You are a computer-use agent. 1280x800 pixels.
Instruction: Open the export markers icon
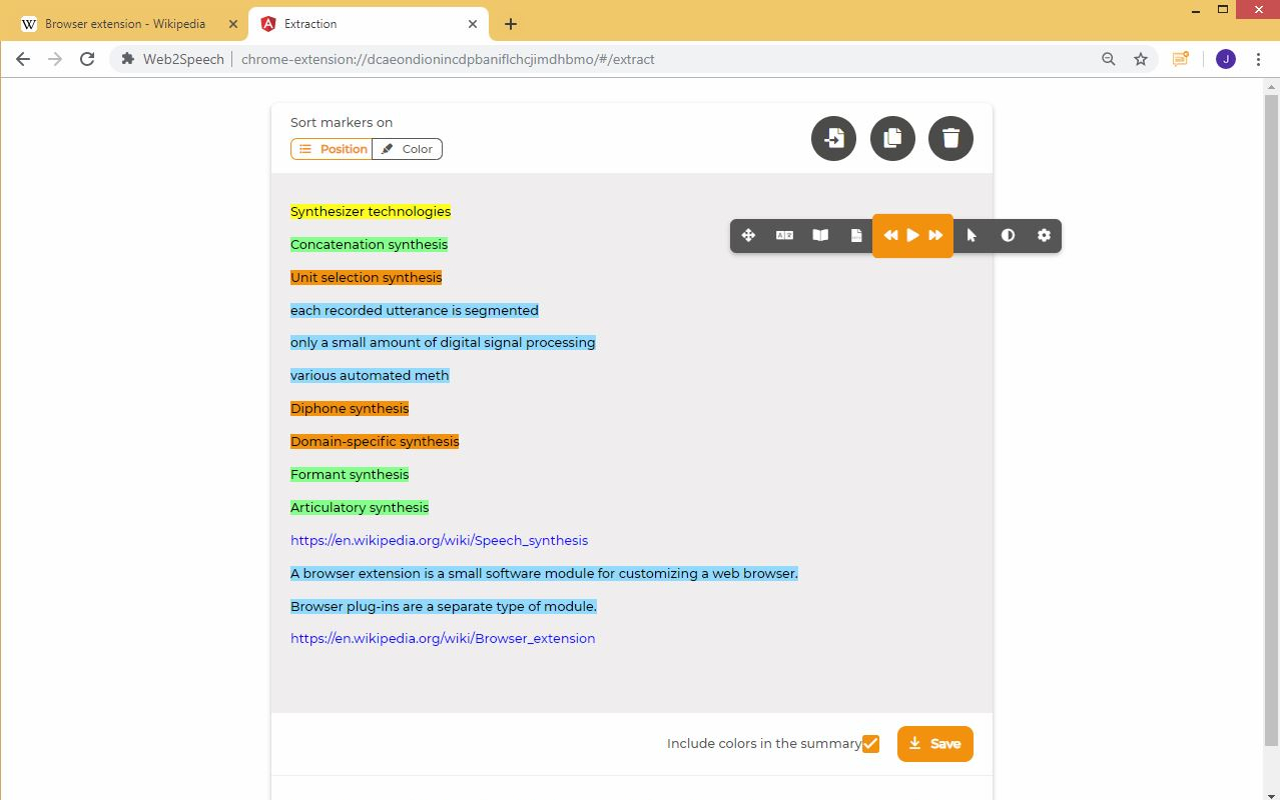coord(833,138)
